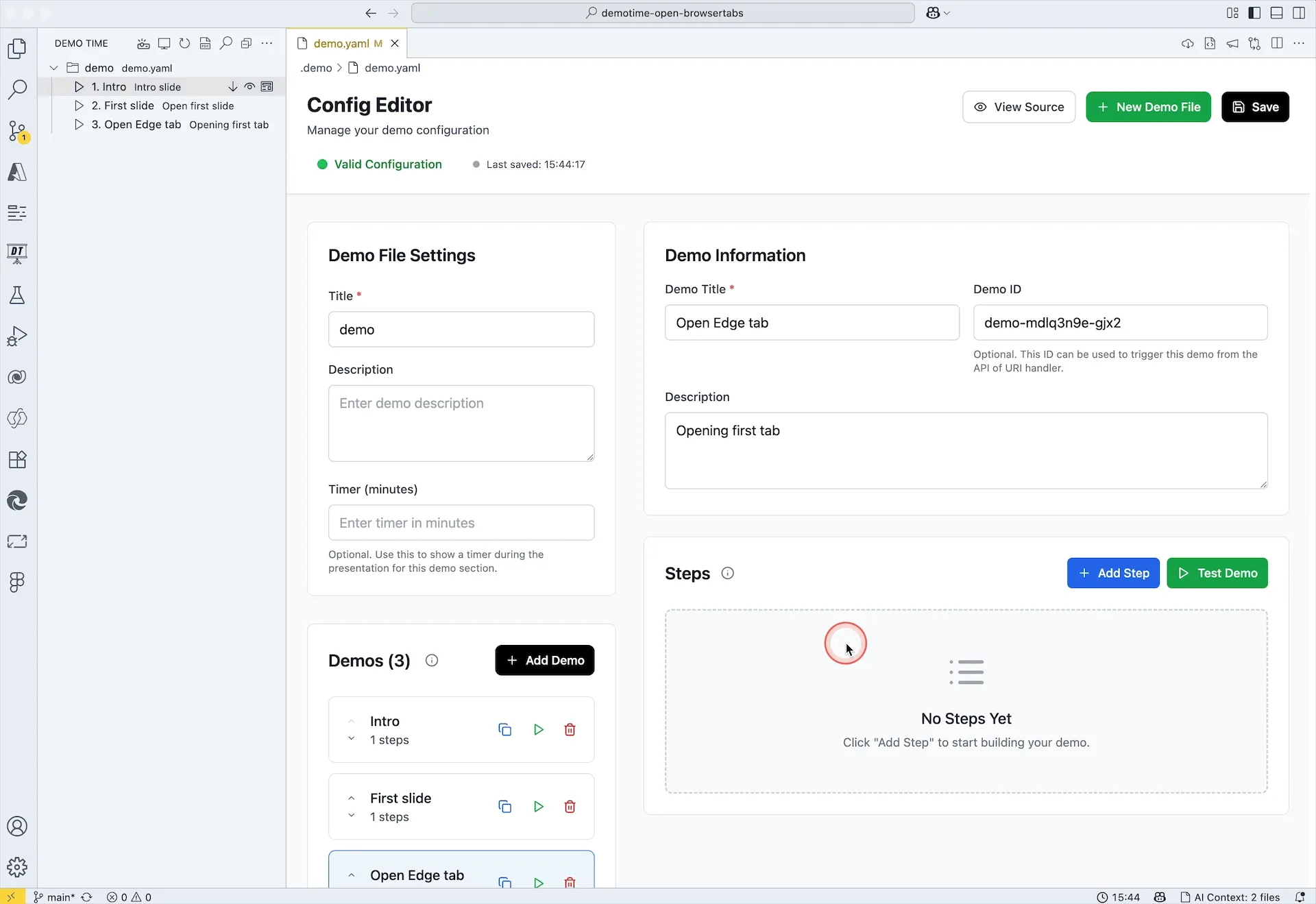This screenshot has height=904, width=1316.
Task: Open the Search view in activity bar
Action: pos(17,89)
